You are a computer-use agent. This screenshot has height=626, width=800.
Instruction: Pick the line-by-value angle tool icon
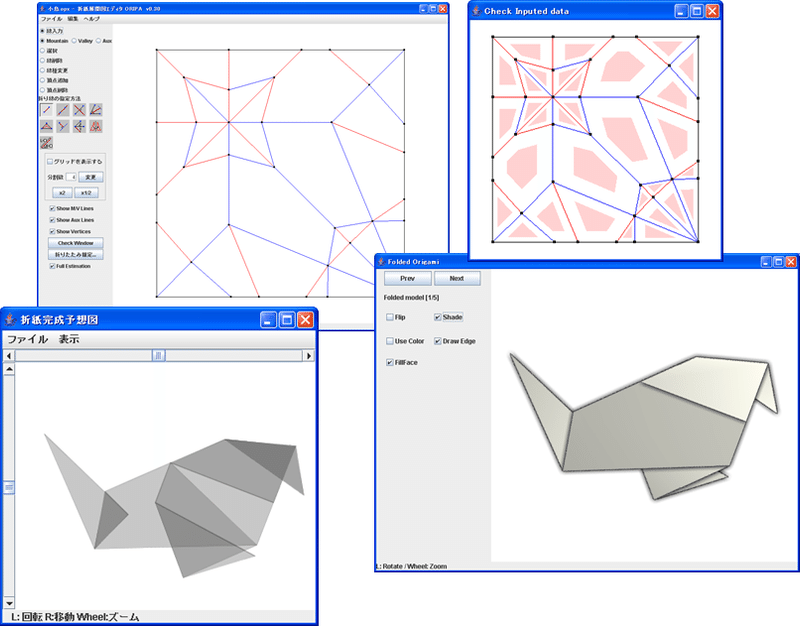46,142
